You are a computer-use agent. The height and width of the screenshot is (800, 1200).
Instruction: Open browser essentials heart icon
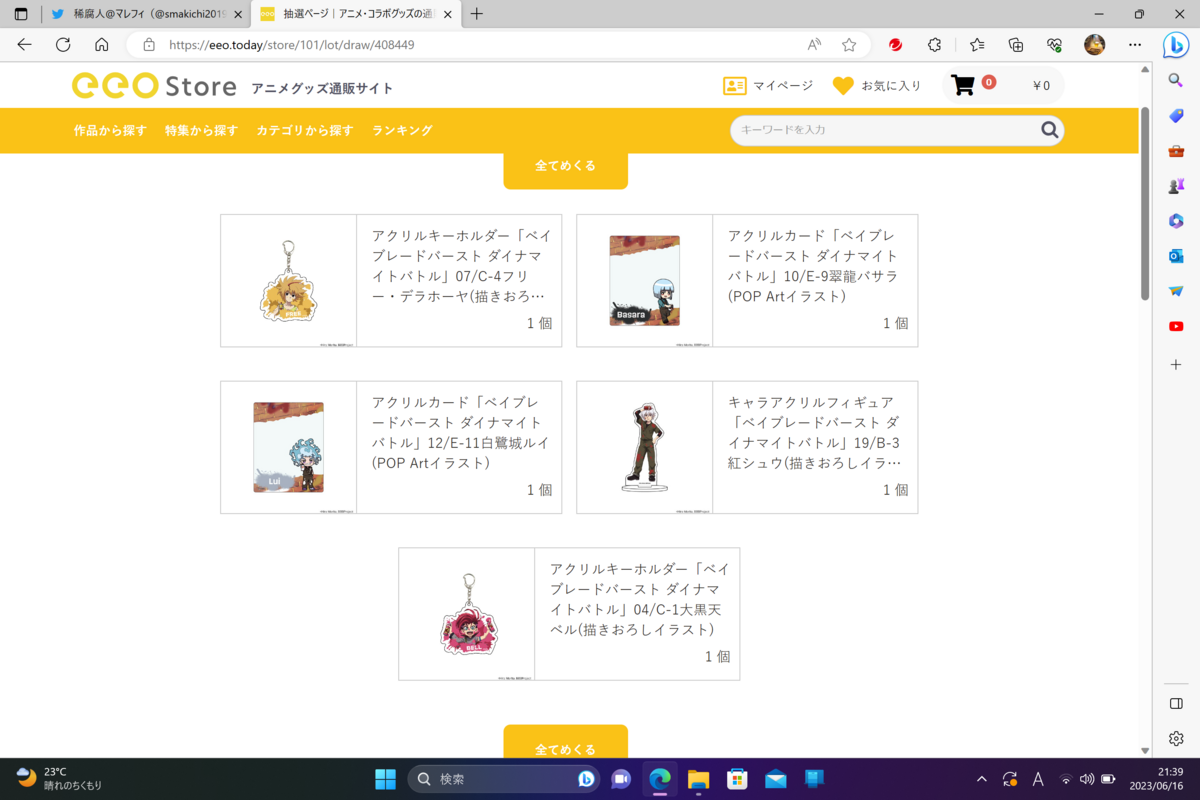(x=1054, y=45)
